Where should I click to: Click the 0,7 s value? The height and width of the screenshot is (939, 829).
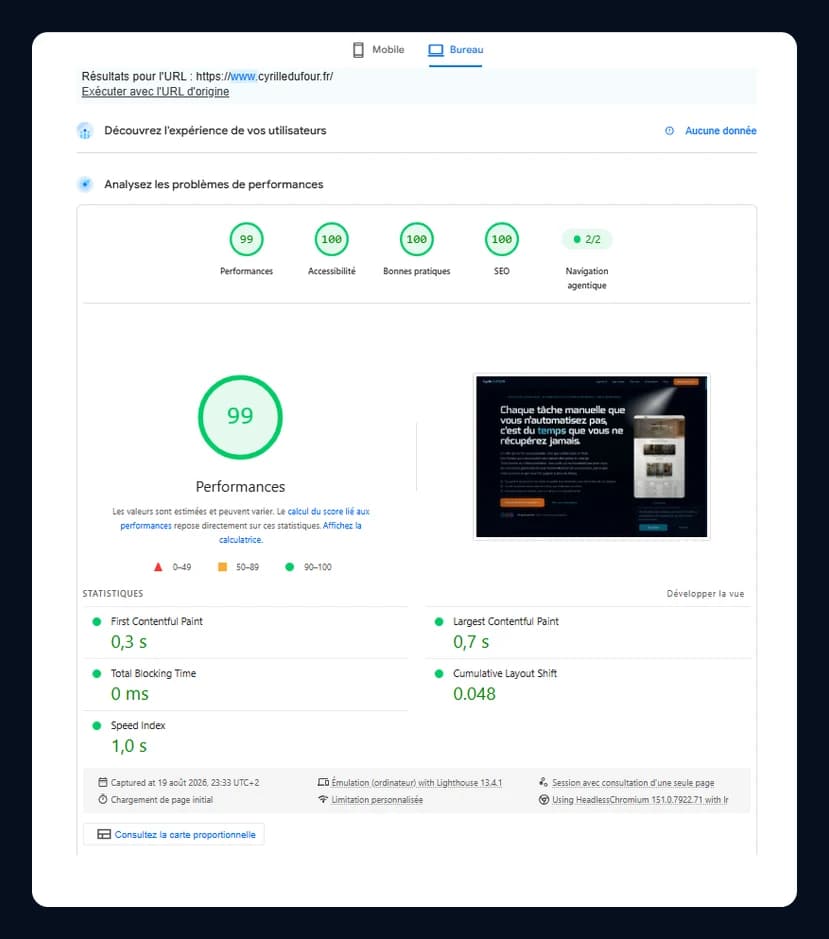471,642
